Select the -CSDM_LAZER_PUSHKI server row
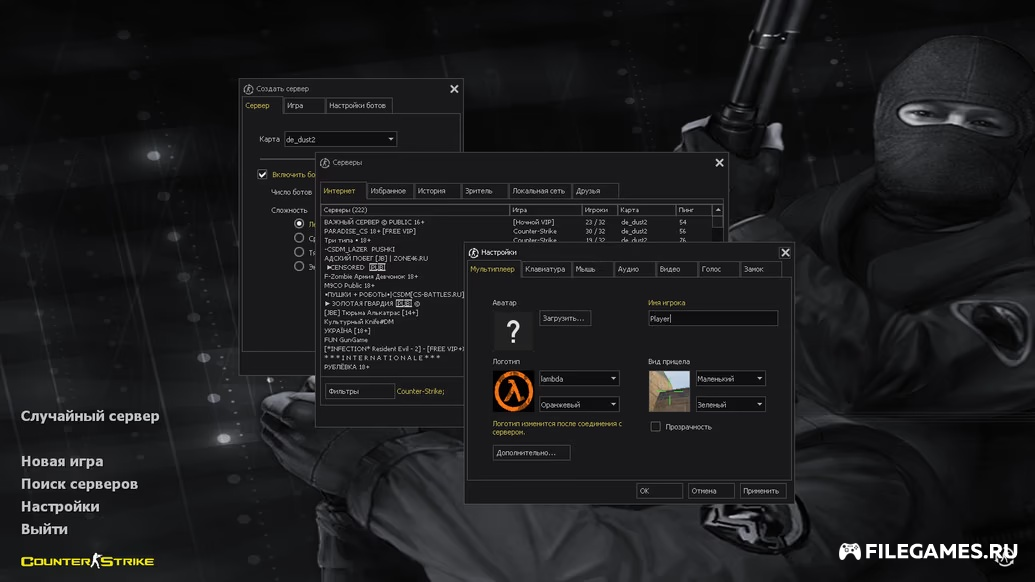This screenshot has width=1035, height=582. [393, 249]
